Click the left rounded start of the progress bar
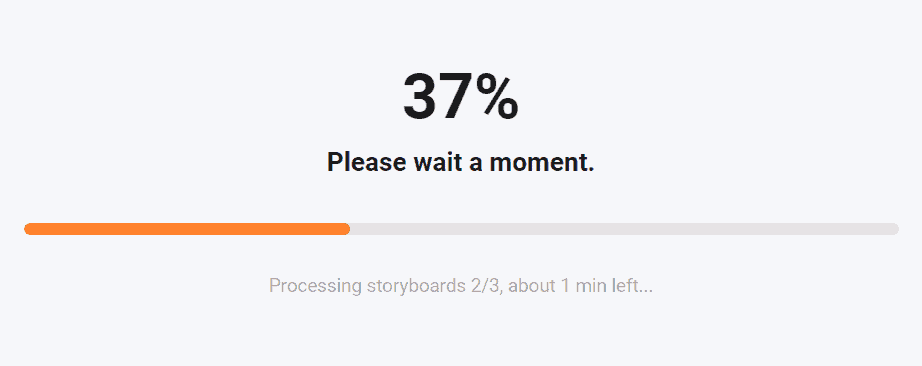The height and width of the screenshot is (366, 922). tap(29, 229)
